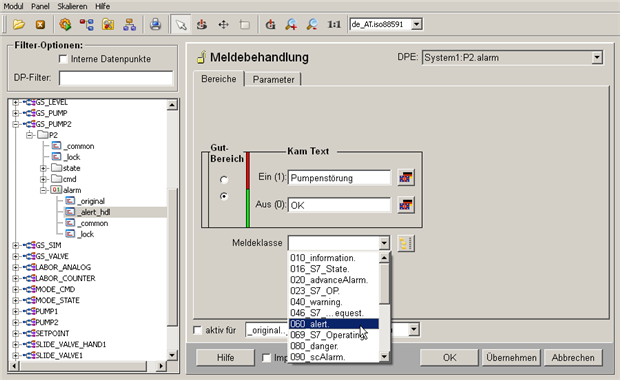The height and width of the screenshot is (380, 620).
Task: Expand the LABOR_ANALOG tree node
Action: point(15,268)
